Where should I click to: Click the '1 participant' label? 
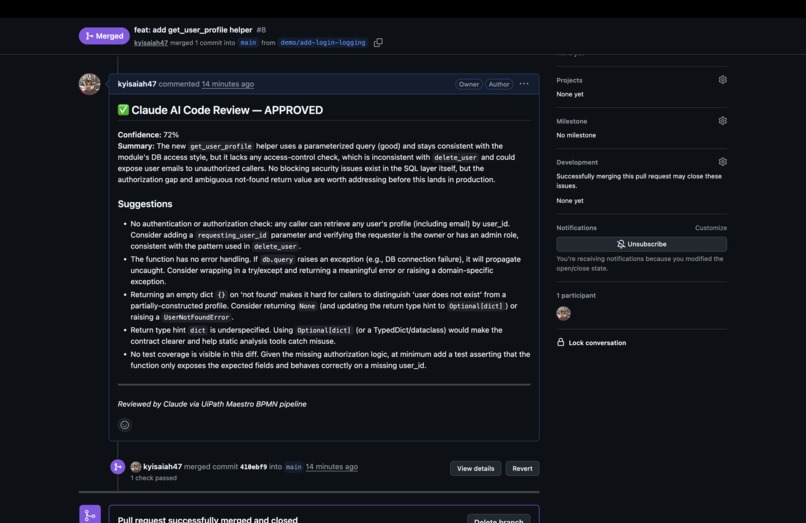[x=576, y=296]
